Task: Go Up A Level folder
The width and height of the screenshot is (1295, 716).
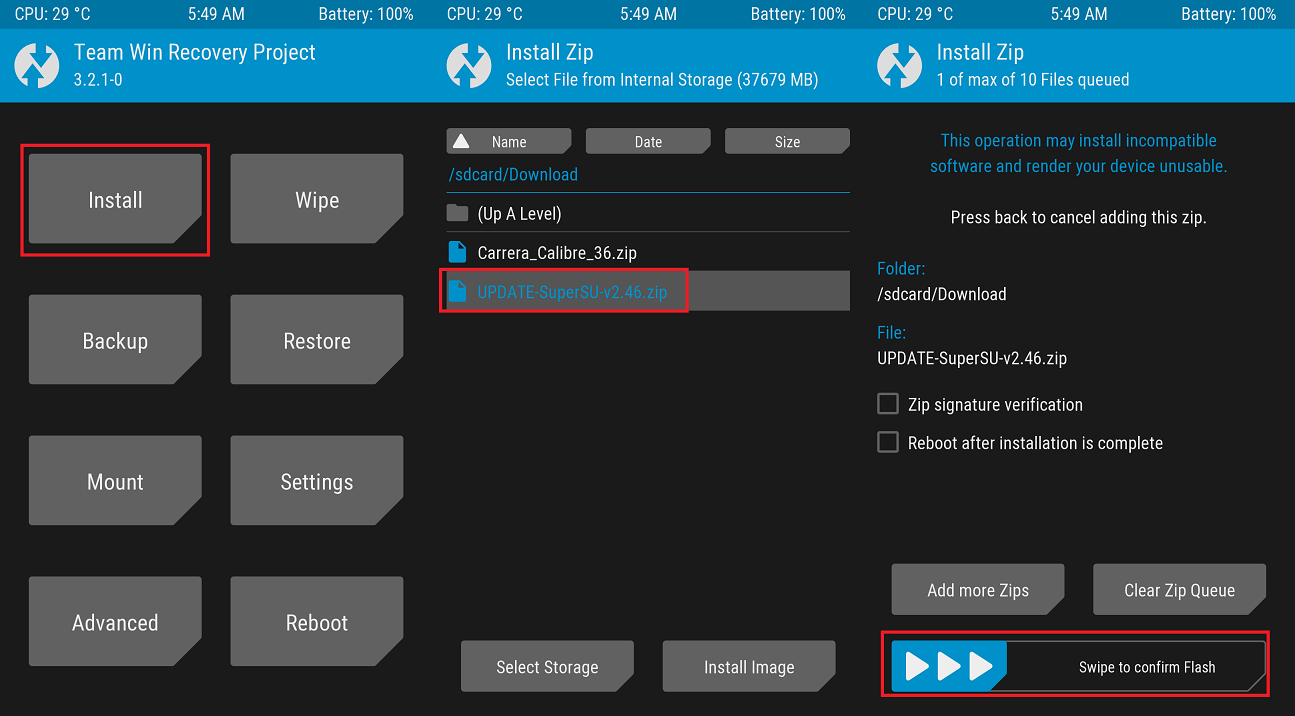Action: click(x=648, y=213)
